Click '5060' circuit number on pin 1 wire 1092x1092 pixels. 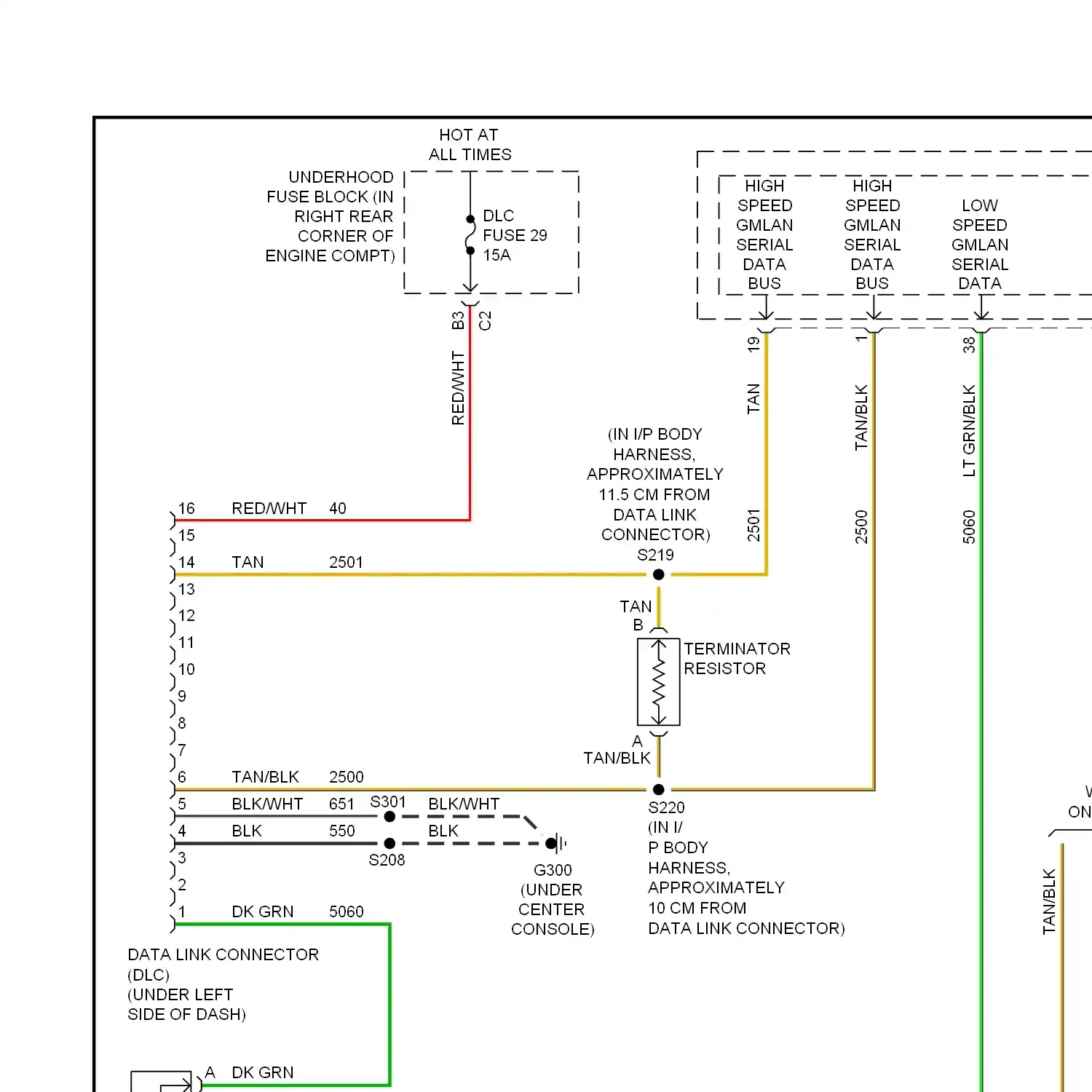(x=346, y=911)
